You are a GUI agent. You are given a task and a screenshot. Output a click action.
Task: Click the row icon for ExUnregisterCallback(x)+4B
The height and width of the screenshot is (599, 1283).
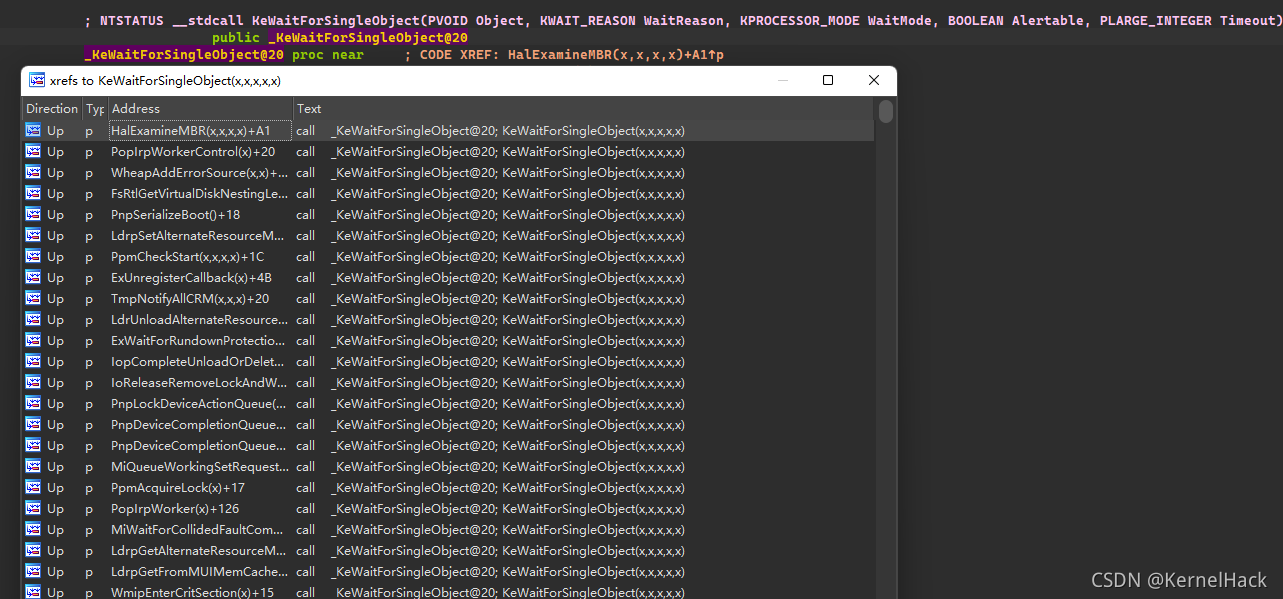point(33,277)
